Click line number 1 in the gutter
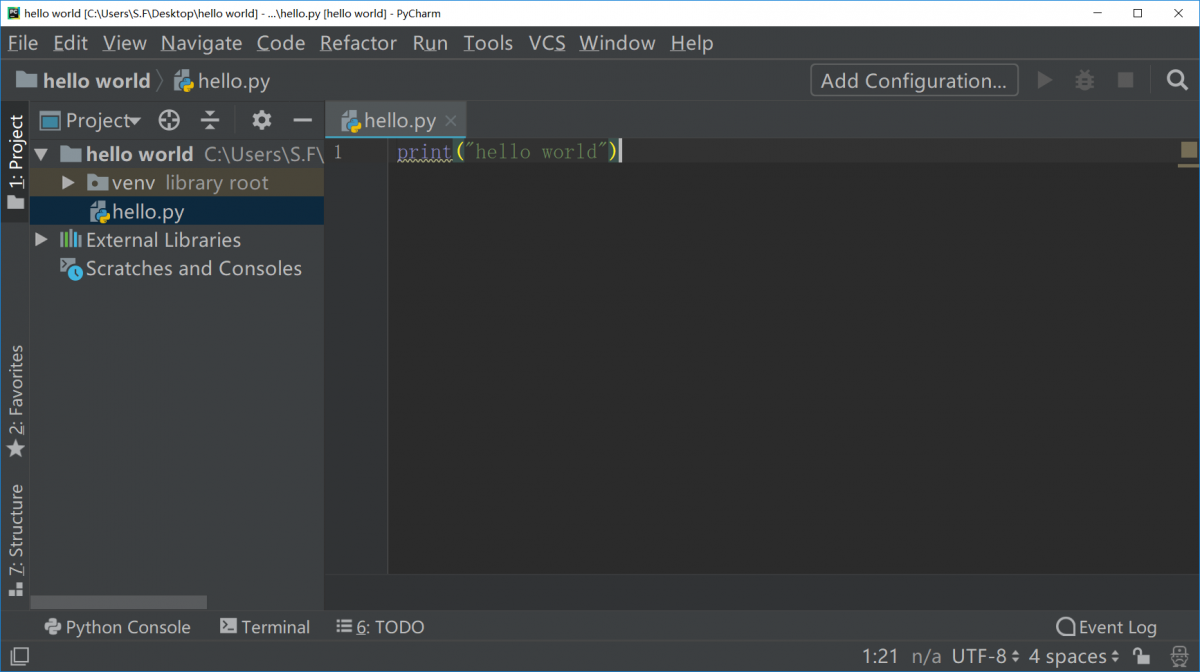Image resolution: width=1200 pixels, height=672 pixels. click(338, 152)
